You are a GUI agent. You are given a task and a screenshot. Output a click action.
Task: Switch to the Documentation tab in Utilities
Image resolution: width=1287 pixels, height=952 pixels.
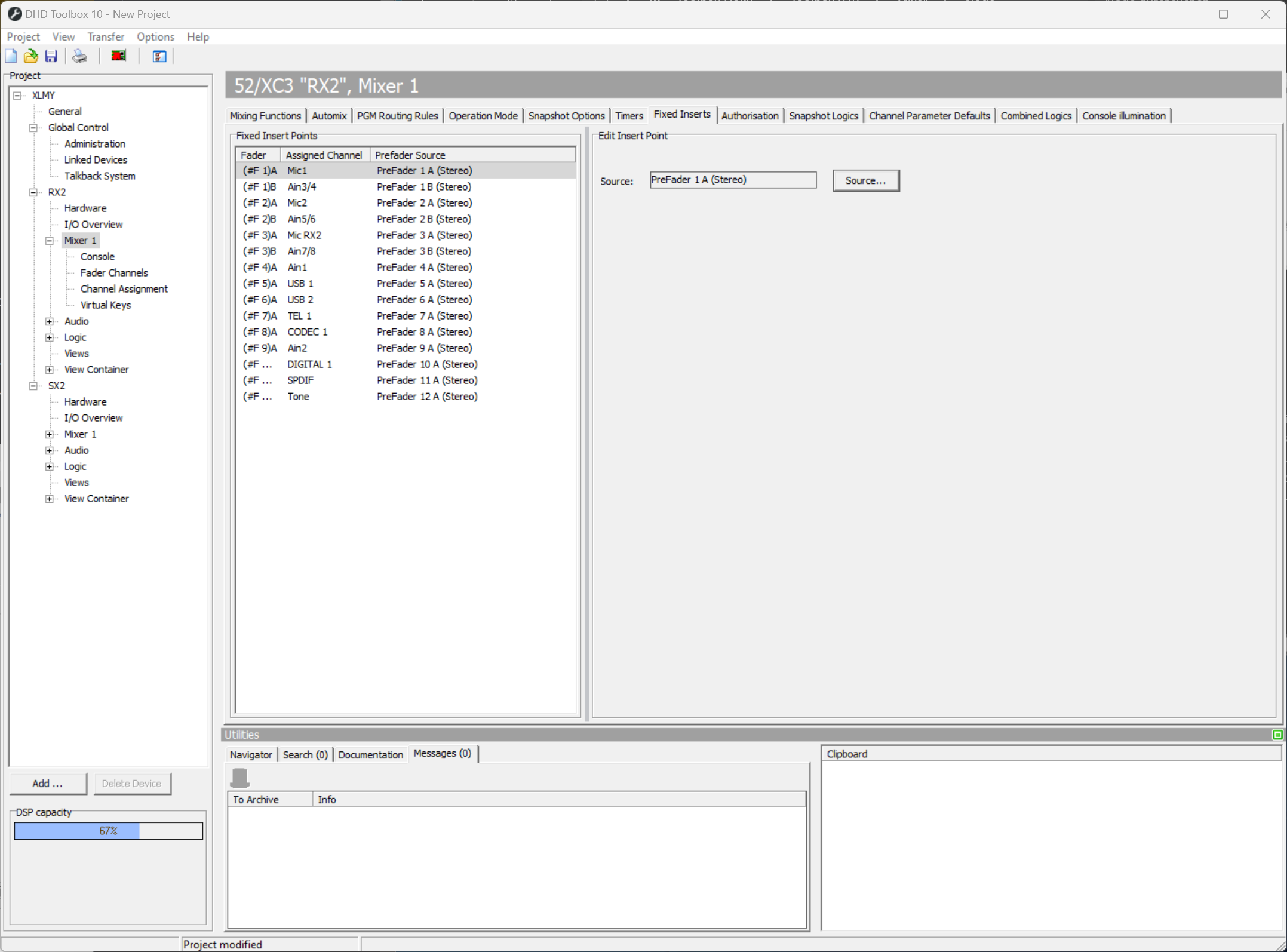pos(370,754)
